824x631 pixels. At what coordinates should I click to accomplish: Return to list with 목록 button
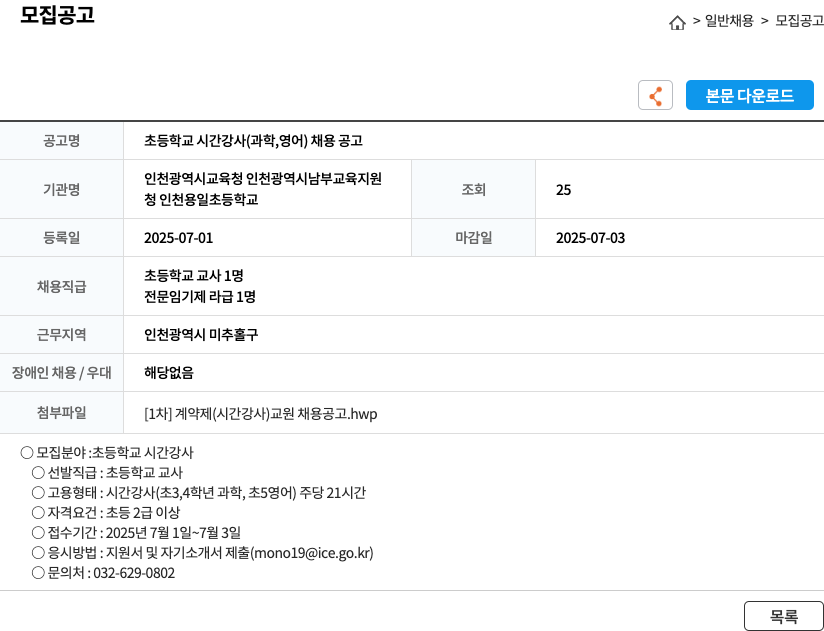(x=784, y=616)
